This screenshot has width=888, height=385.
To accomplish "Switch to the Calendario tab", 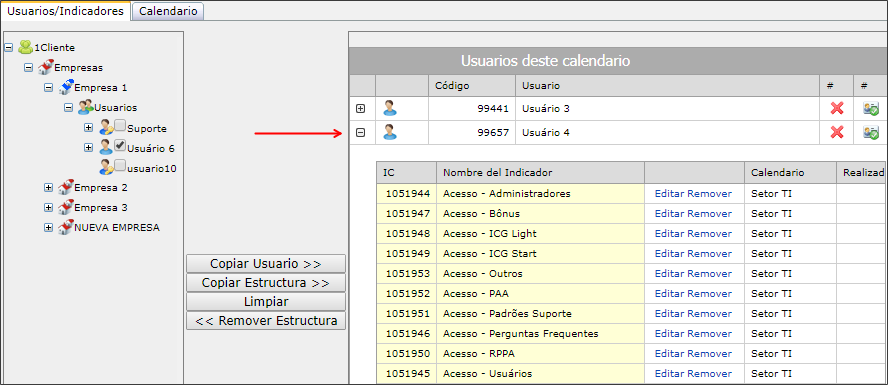I will (x=168, y=11).
